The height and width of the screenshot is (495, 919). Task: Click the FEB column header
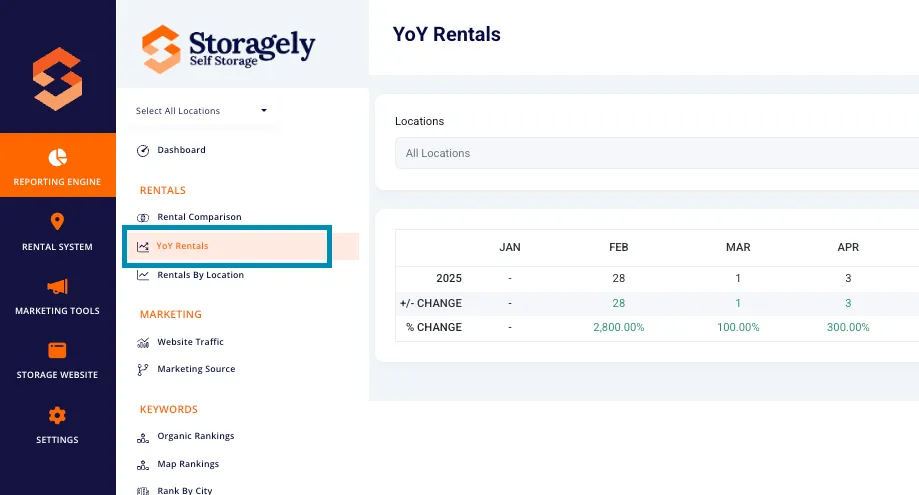619,247
